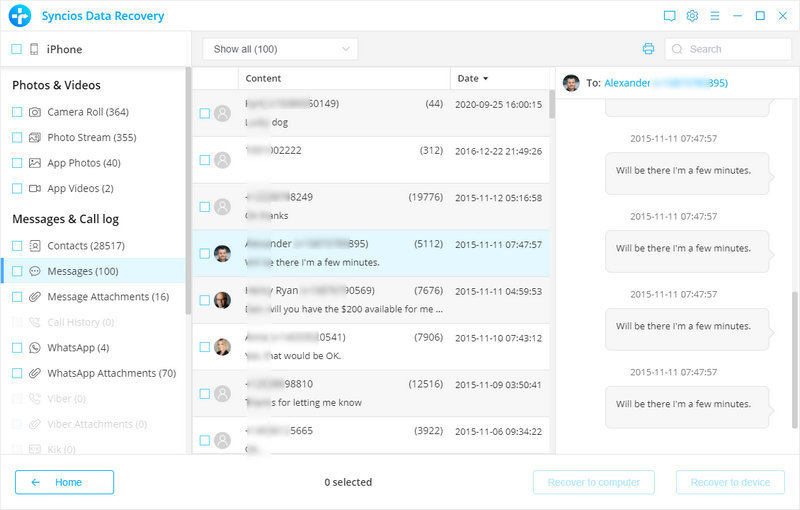
Task: Open the feedback chat icon in title bar
Action: pos(669,16)
